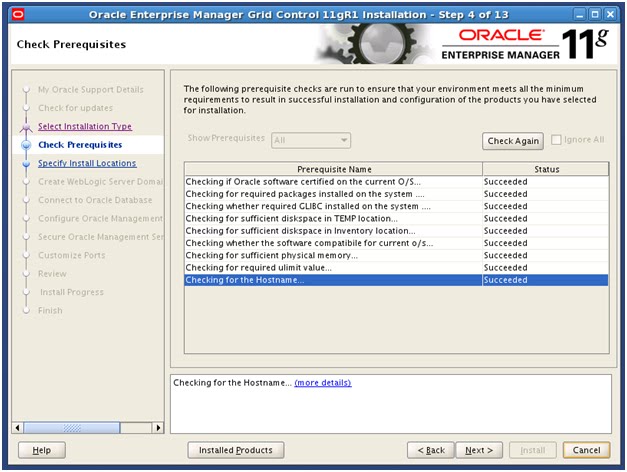Image resolution: width=627 pixels, height=472 pixels.
Task: Minimize the installer window
Action: pos(579,15)
